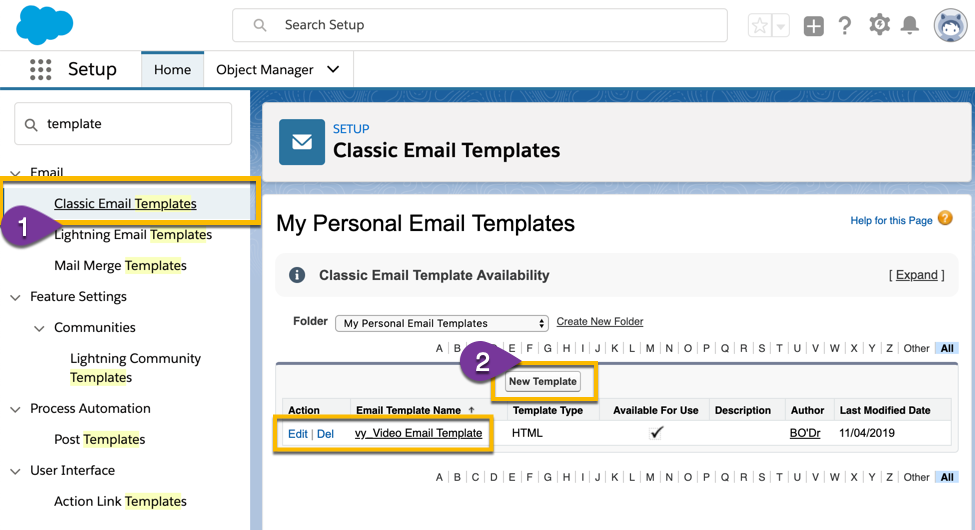Open Classic Email Templates in sidebar
Image resolution: width=975 pixels, height=530 pixels.
(125, 203)
